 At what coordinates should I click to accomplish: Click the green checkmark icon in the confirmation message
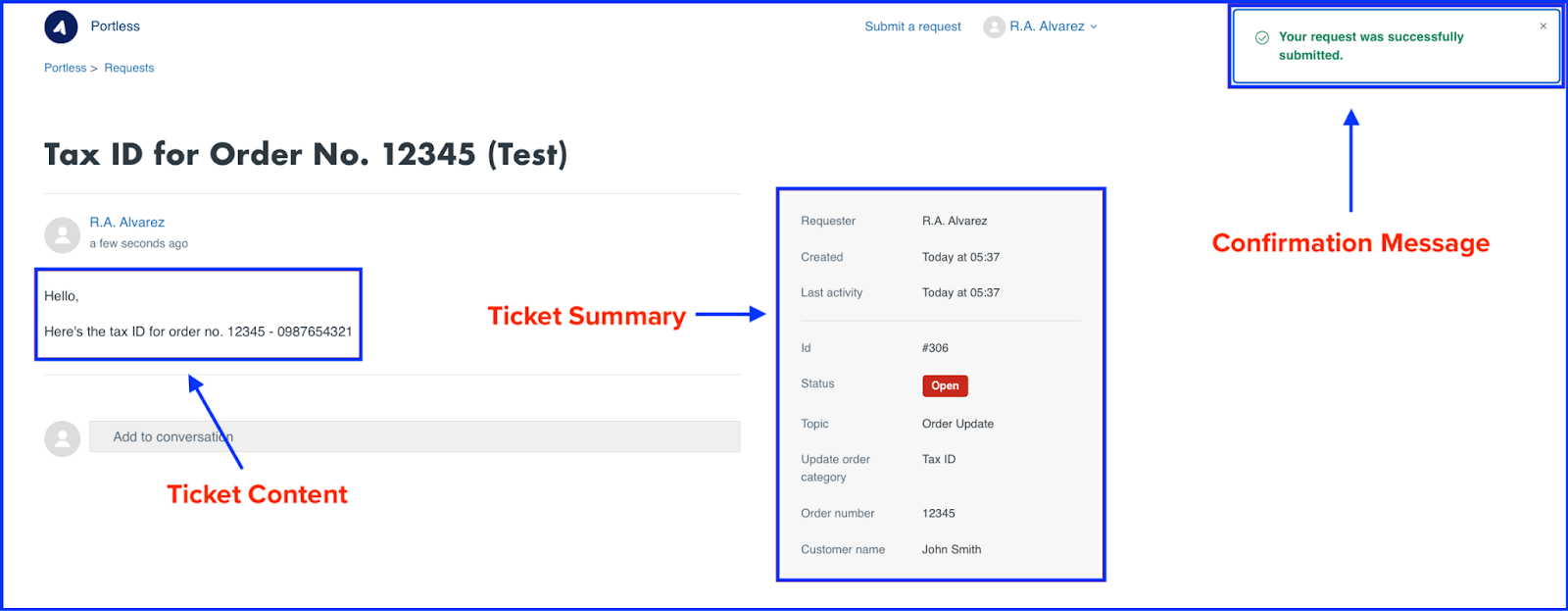coord(1262,37)
